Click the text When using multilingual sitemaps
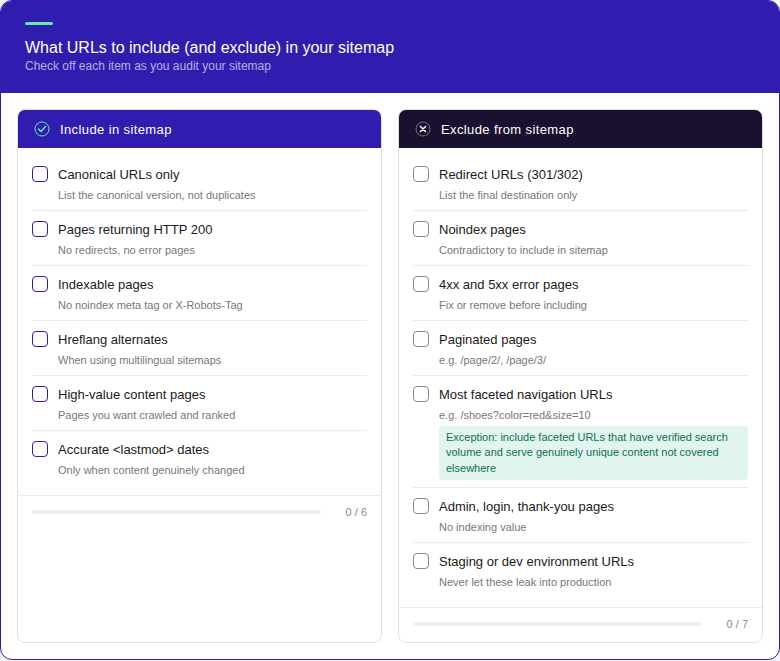This screenshot has height=661, width=780. click(139, 360)
